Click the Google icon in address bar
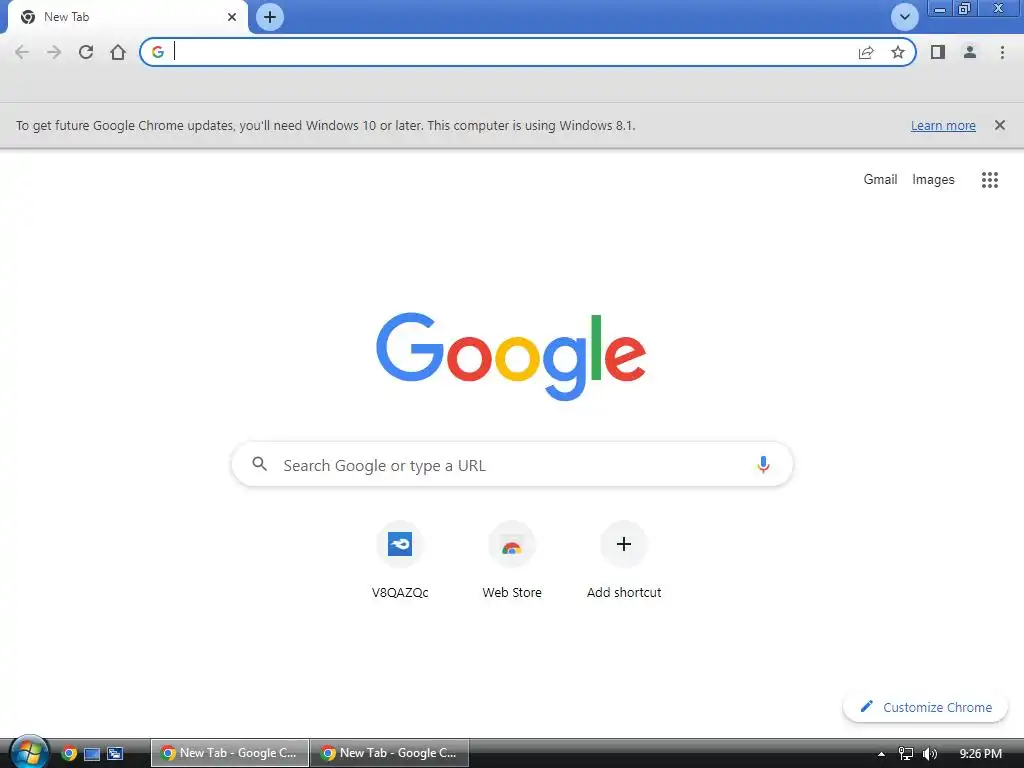The width and height of the screenshot is (1024, 768). click(157, 52)
